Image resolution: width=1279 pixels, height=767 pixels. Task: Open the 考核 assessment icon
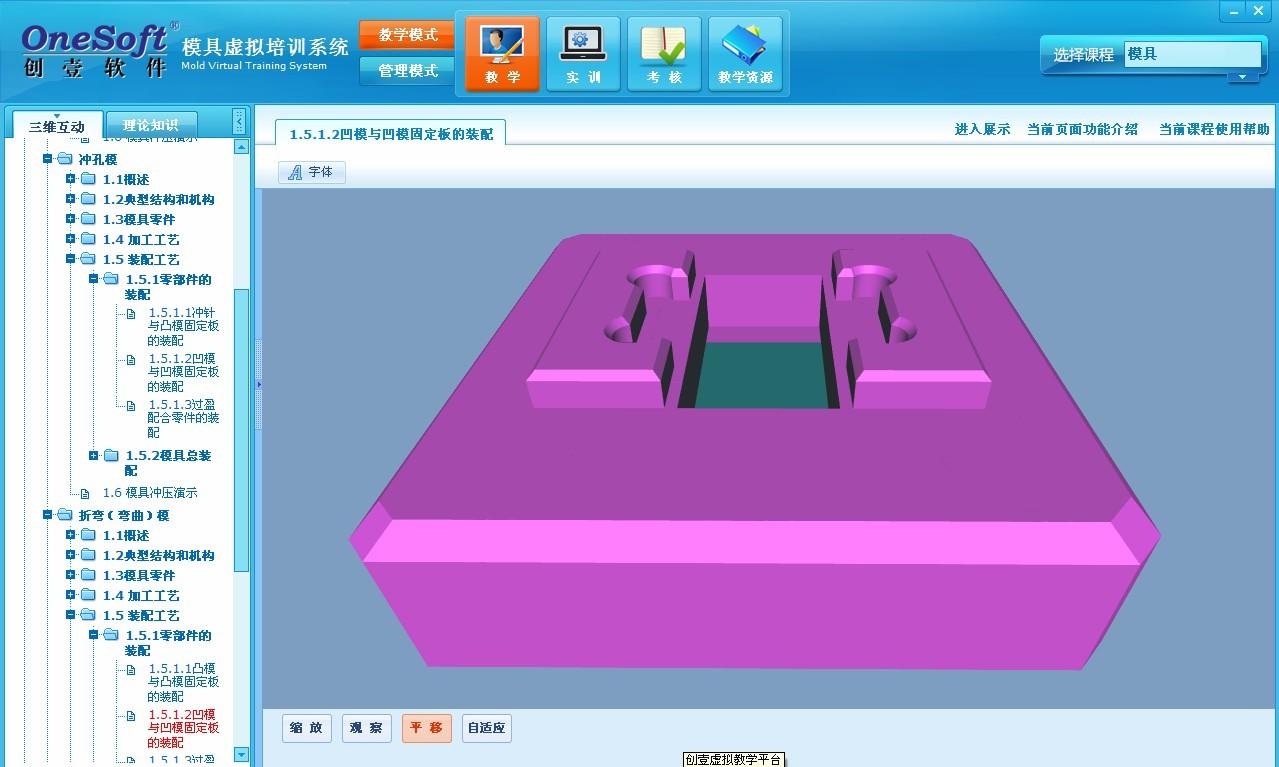[664, 54]
